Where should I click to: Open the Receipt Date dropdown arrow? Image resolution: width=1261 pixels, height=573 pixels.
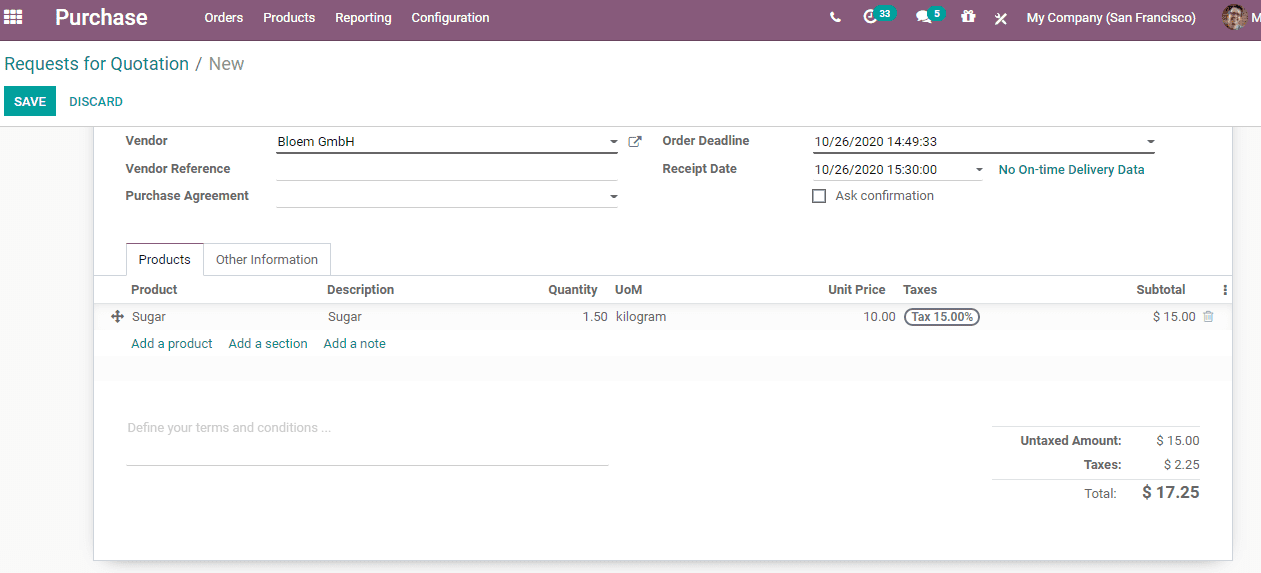(979, 170)
